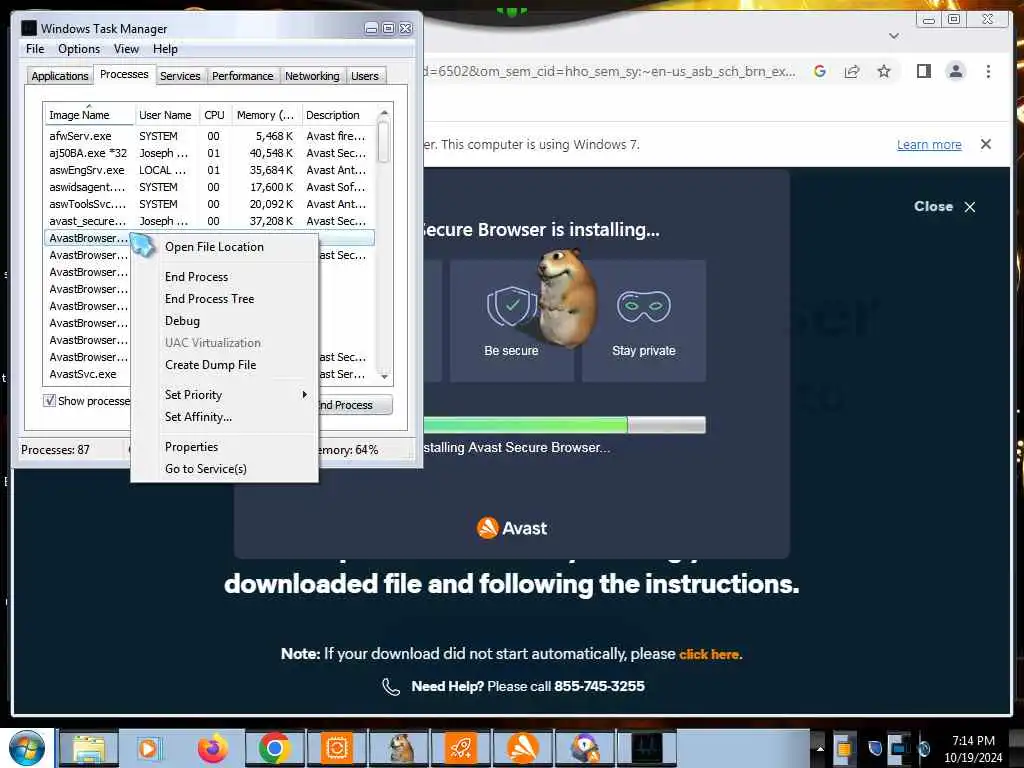Click the hamster taskbar icon
The image size is (1024, 768).
[x=400, y=748]
